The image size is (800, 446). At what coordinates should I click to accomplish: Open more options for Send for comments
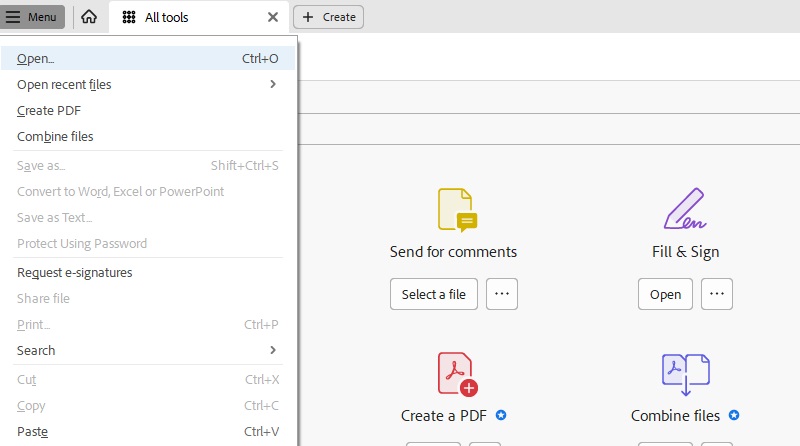point(502,294)
